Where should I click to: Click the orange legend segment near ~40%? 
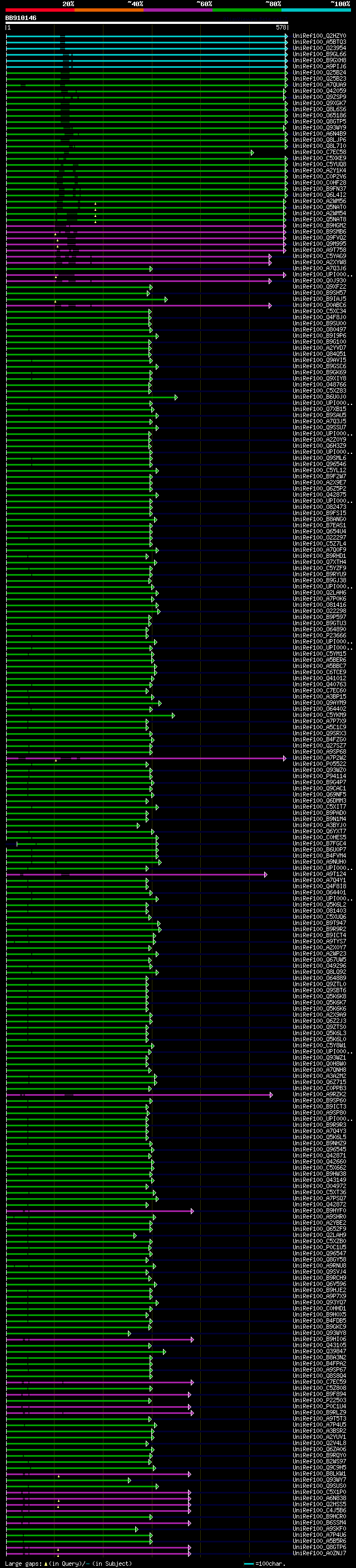pos(109,10)
